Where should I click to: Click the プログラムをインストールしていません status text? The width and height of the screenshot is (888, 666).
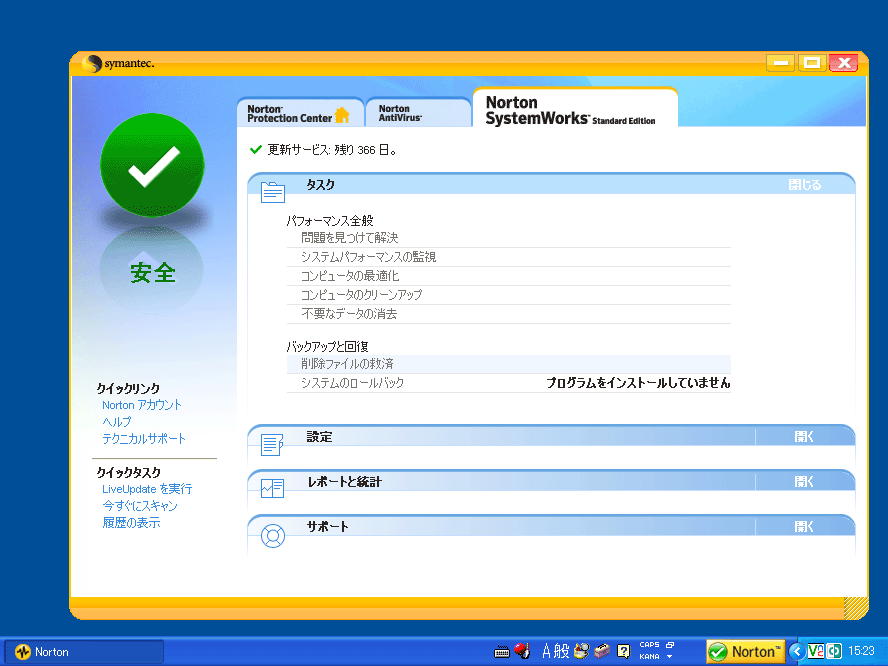(638, 383)
